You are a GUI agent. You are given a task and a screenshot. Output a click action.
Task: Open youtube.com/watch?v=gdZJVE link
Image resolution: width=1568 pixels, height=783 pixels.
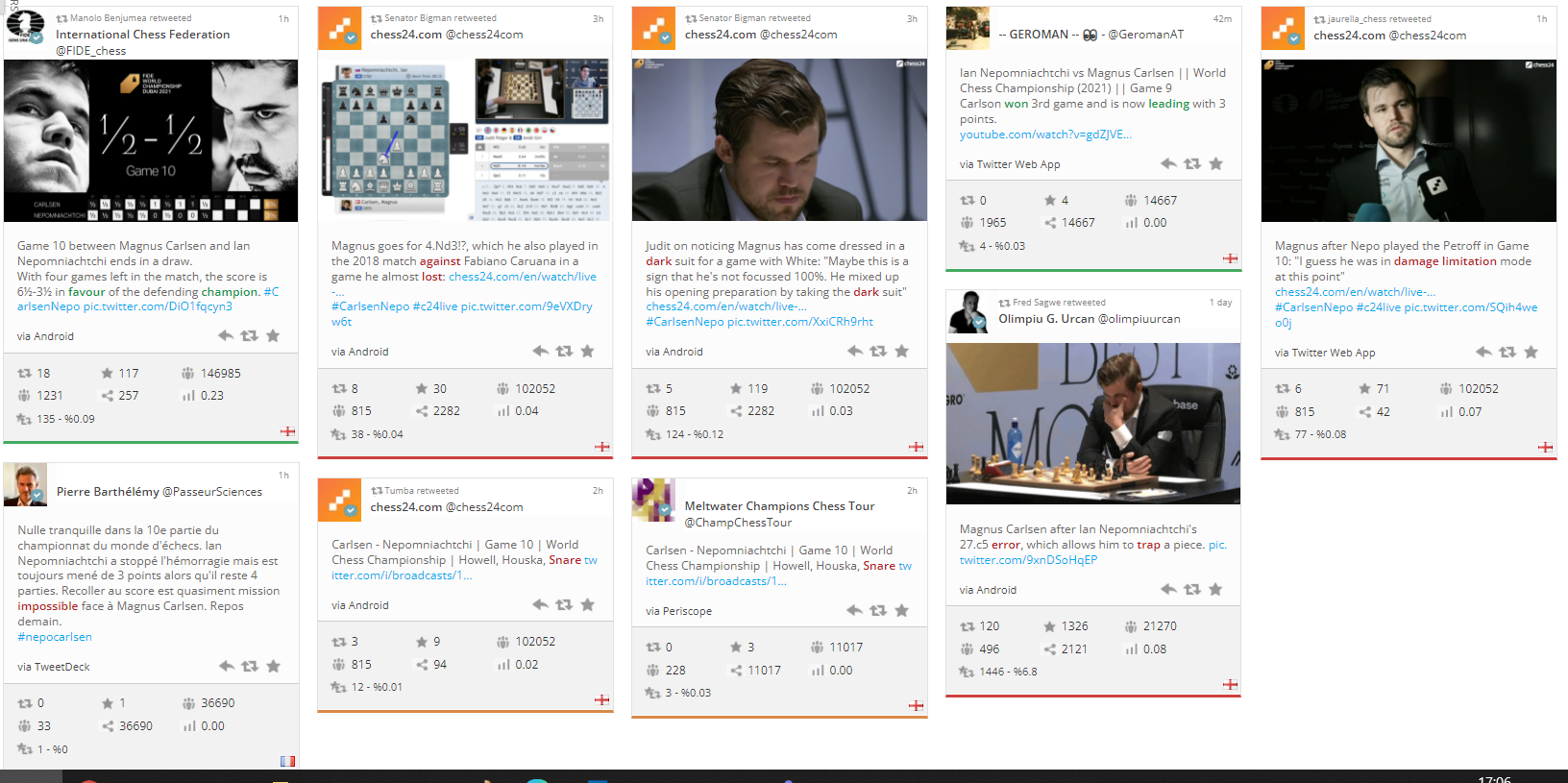(x=1045, y=135)
